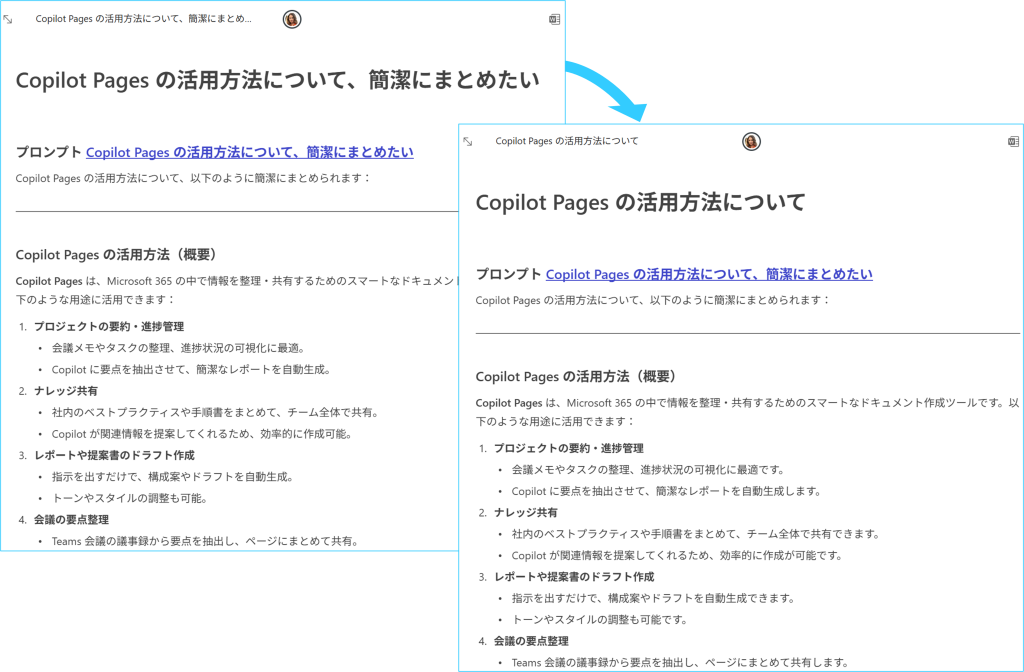
Task: Open in Word icon in the front window
Action: tap(1014, 141)
